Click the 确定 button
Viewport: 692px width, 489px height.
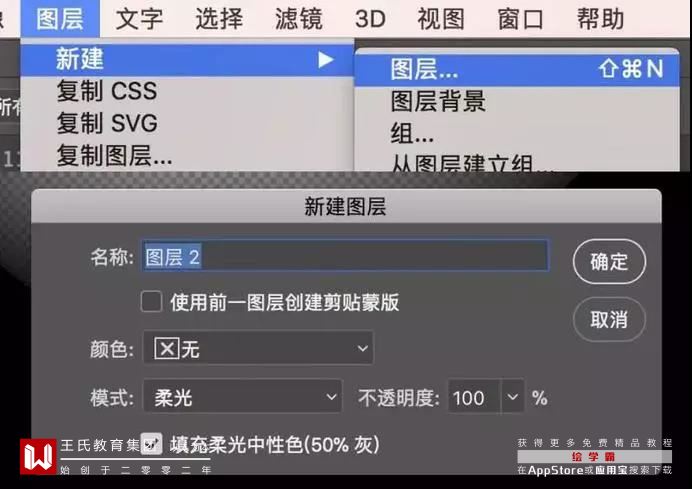(609, 261)
